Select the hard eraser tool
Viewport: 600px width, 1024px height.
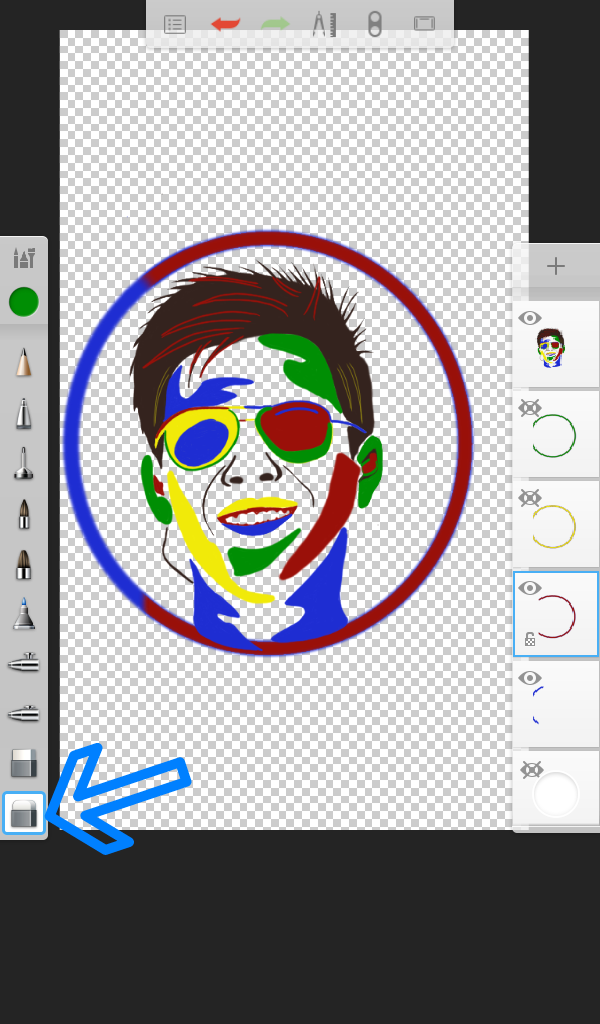pos(24,763)
